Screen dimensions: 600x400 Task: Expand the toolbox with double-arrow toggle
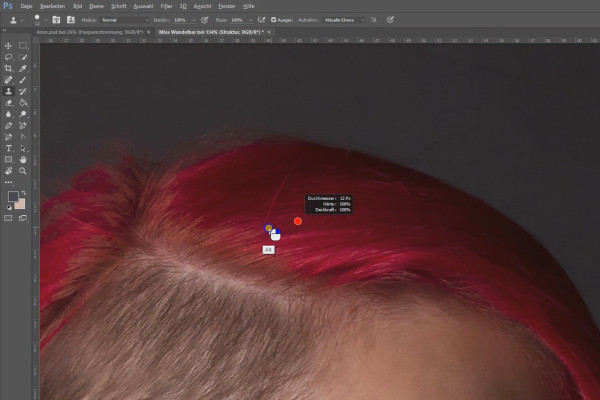pyautogui.click(x=5, y=30)
